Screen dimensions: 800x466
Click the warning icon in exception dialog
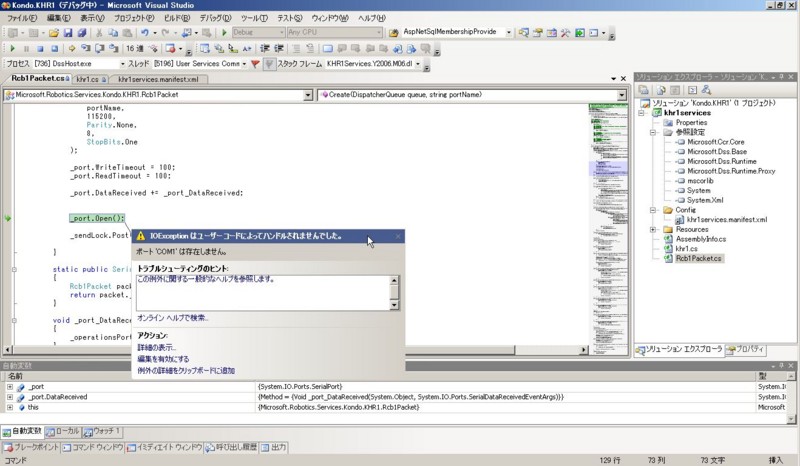click(x=140, y=236)
